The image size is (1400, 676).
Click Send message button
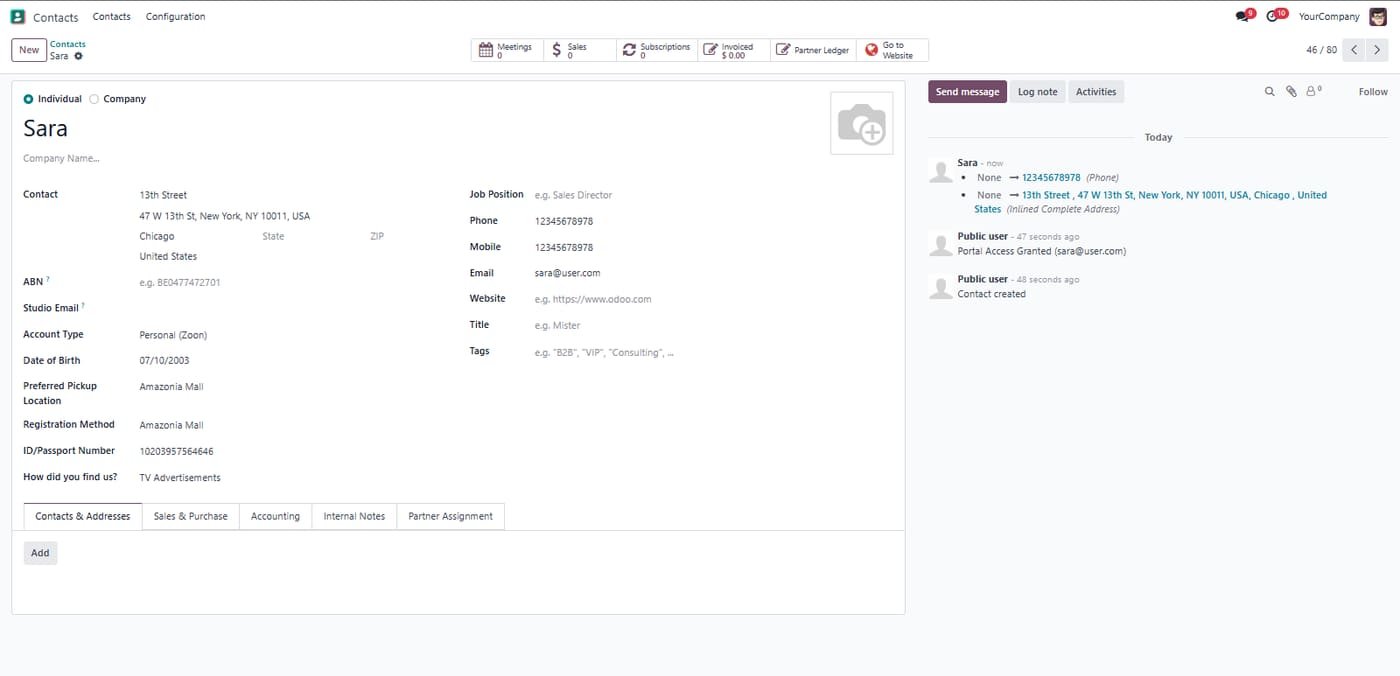pyautogui.click(x=967, y=92)
